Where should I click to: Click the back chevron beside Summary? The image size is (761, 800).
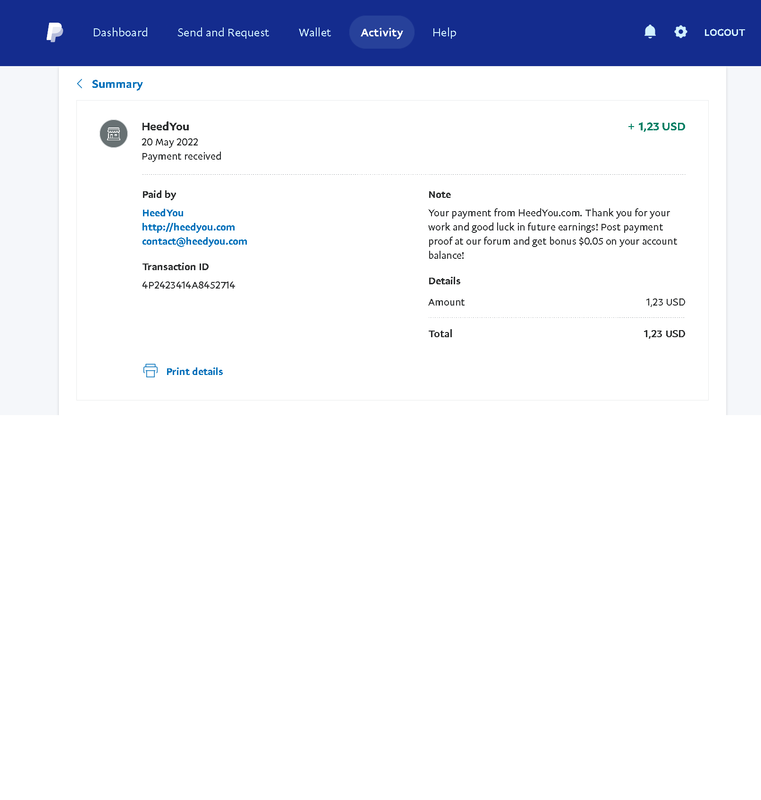[x=80, y=84]
